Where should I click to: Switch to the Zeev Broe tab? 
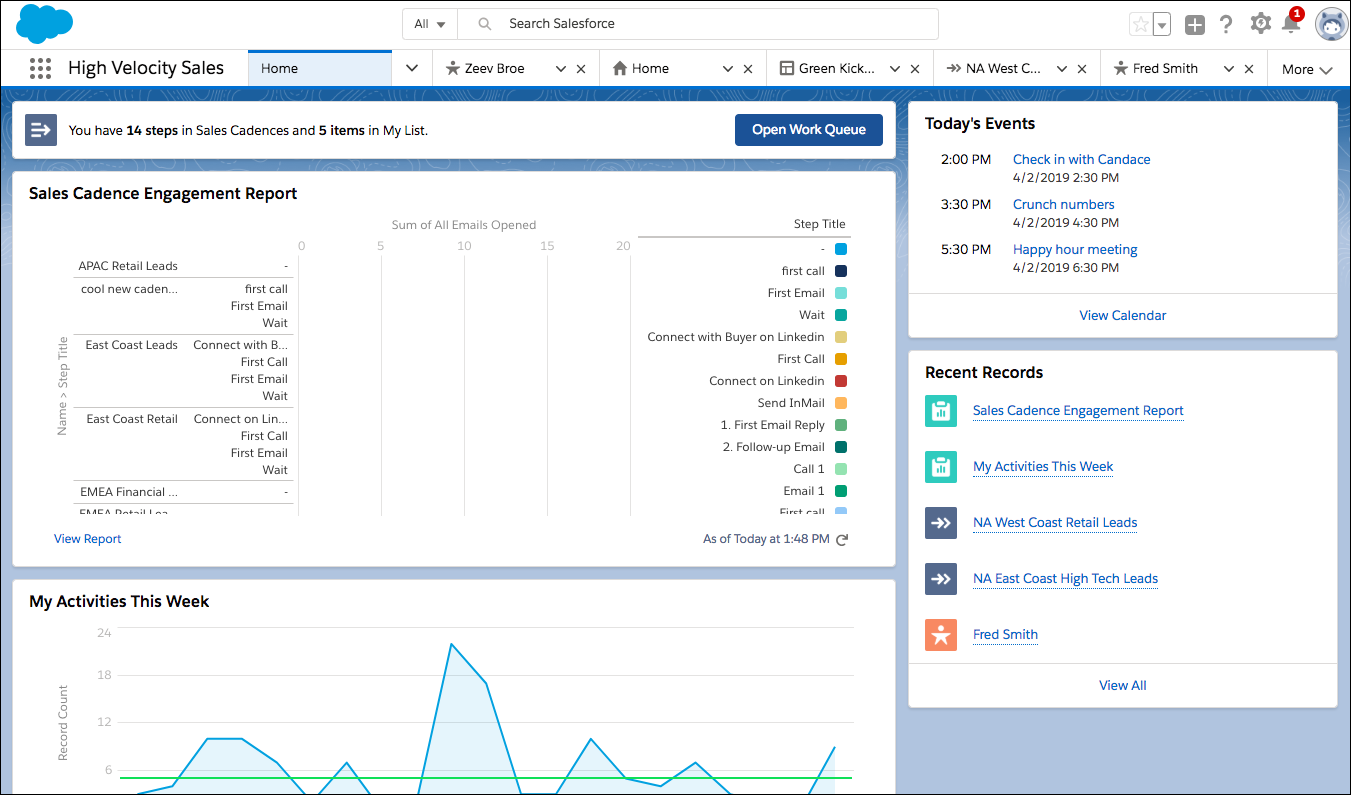[x=494, y=68]
